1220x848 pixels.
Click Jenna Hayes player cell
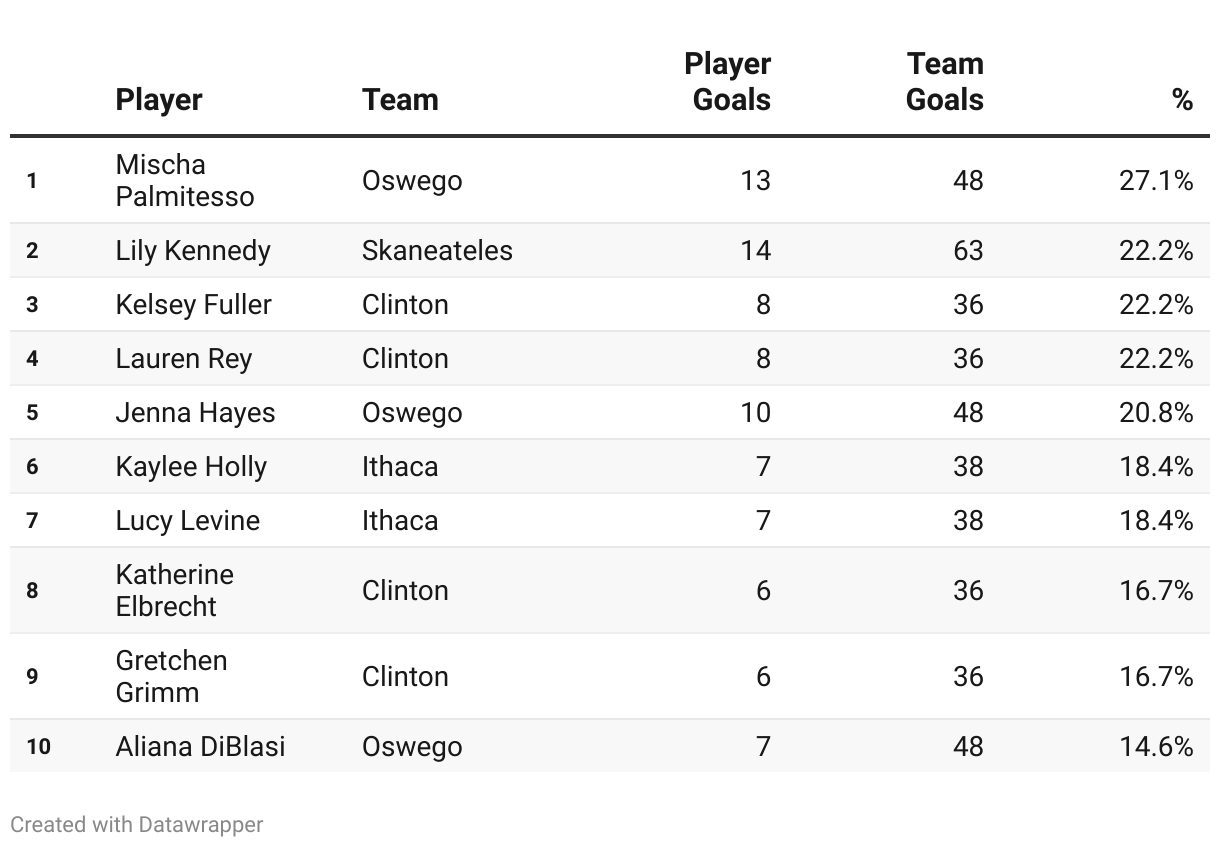(195, 412)
